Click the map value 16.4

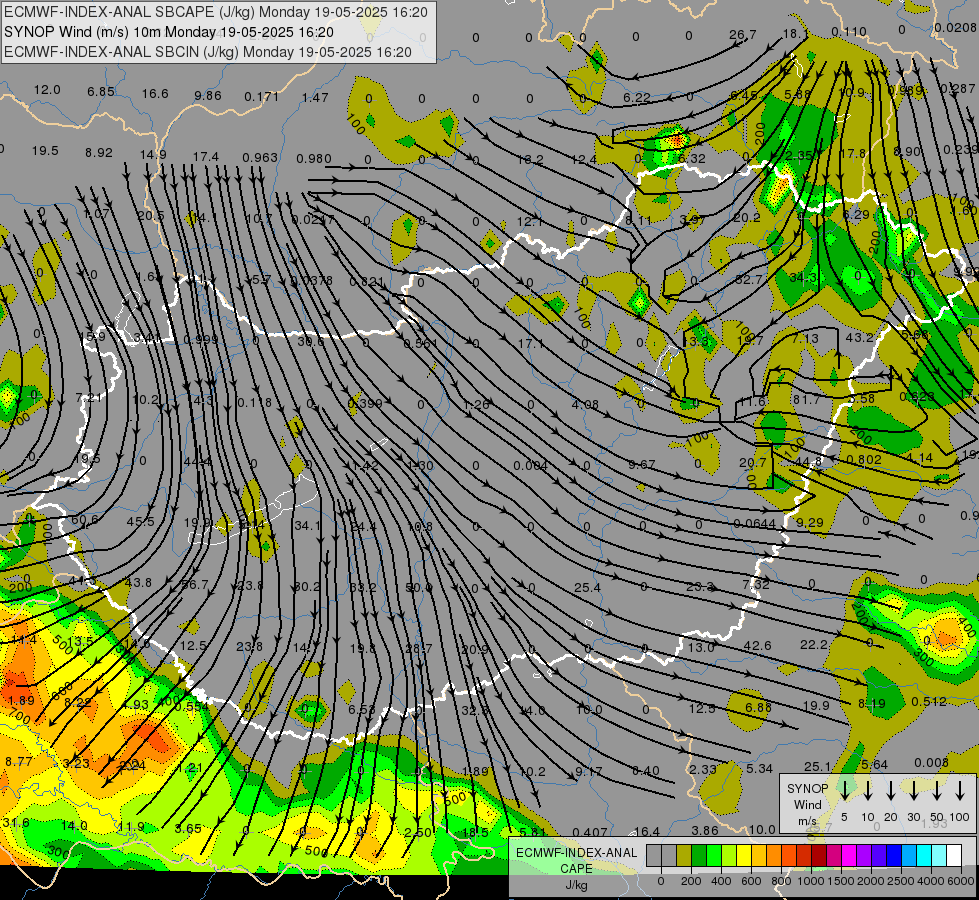coord(647,831)
